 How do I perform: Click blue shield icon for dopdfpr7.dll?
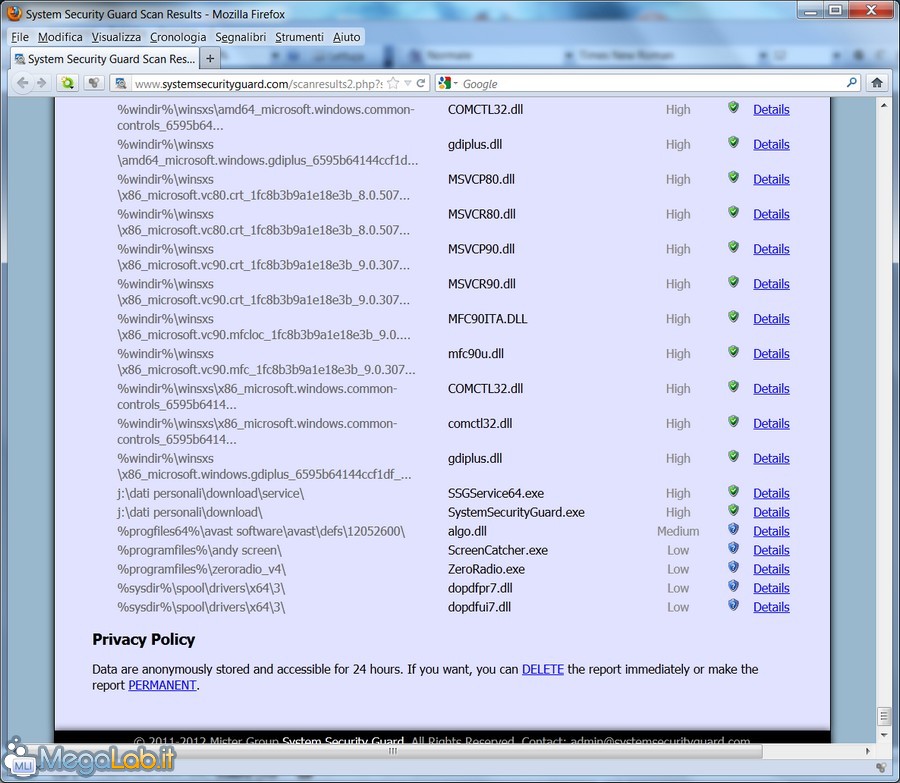733,586
